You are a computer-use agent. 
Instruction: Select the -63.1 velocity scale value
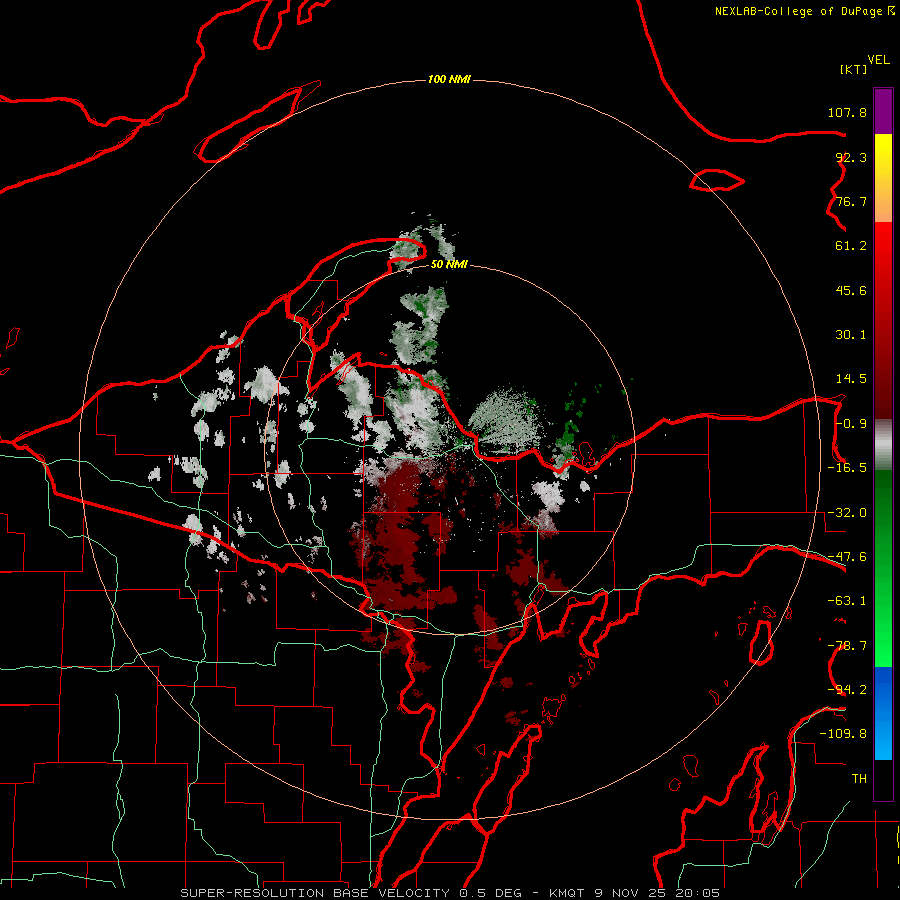click(847, 601)
